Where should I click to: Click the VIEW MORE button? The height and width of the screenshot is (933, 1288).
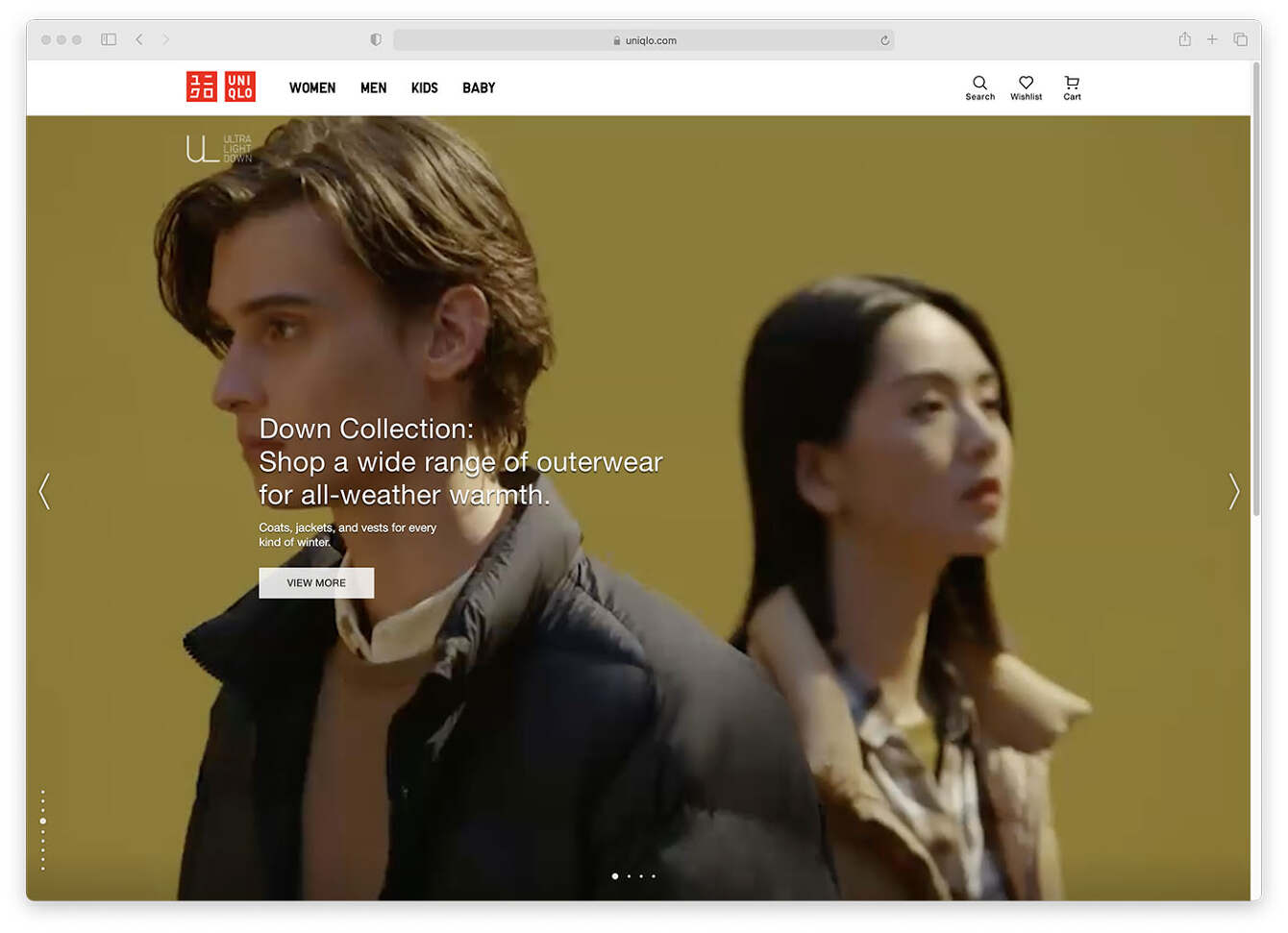point(316,582)
